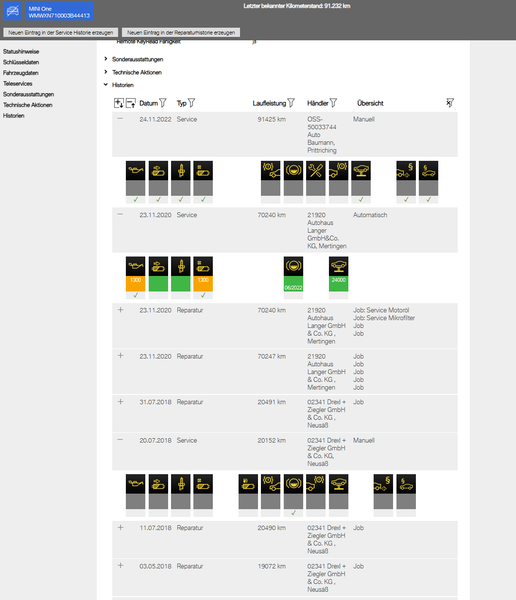Click orange 1300 oil status in 23.11.2020
The width and height of the screenshot is (516, 600).
coord(136,284)
